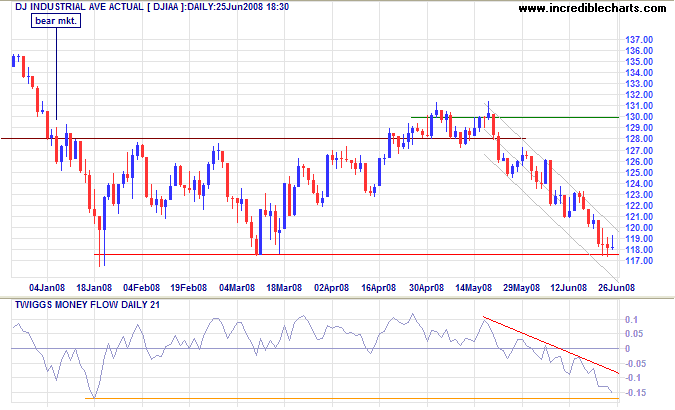Screen dimensions: 675x410
Task: Open the www.incrediblecharts.com link
Action: tap(592, 8)
